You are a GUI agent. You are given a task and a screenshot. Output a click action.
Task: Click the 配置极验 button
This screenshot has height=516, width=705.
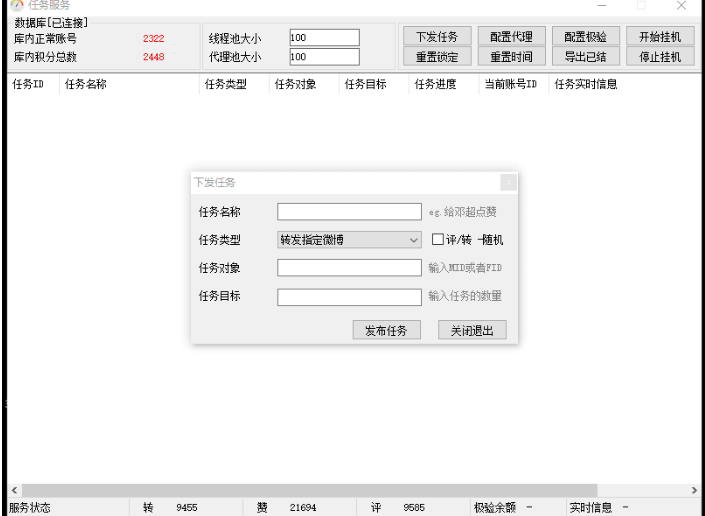(585, 36)
